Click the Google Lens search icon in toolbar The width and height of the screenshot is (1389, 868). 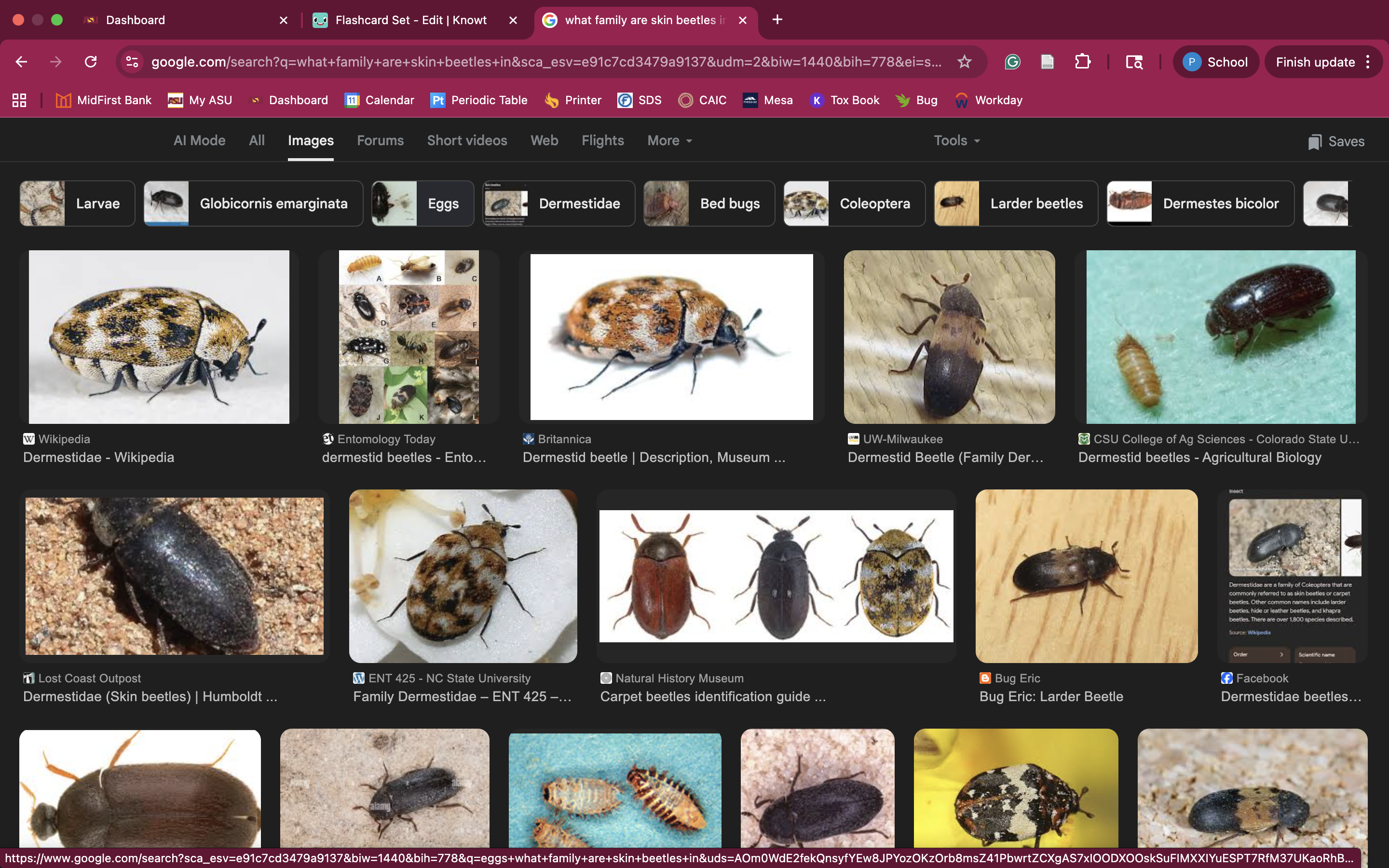point(1134,62)
